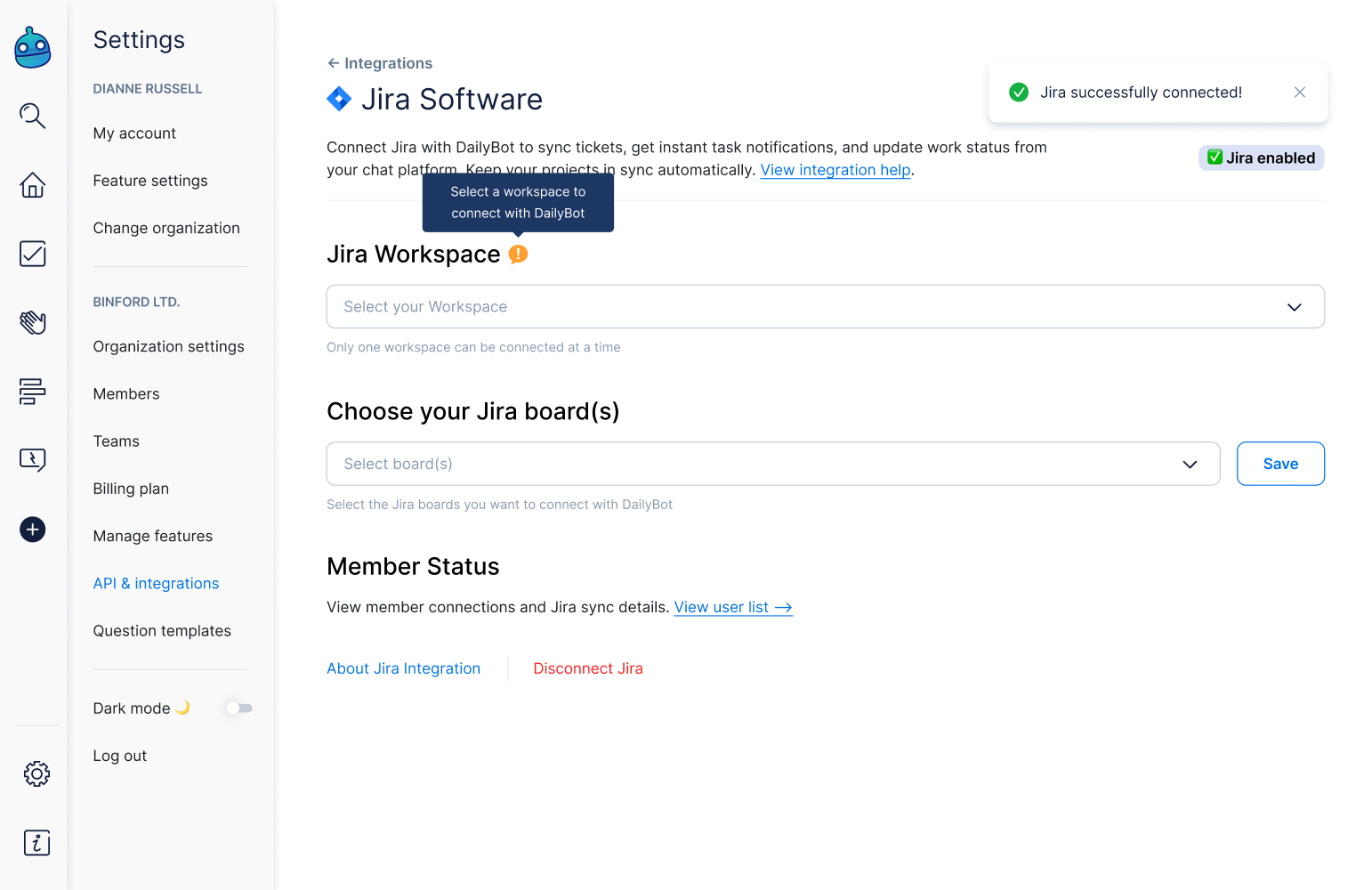1372x890 pixels.
Task: Open search from the sidebar magnifier icon
Action: (33, 116)
